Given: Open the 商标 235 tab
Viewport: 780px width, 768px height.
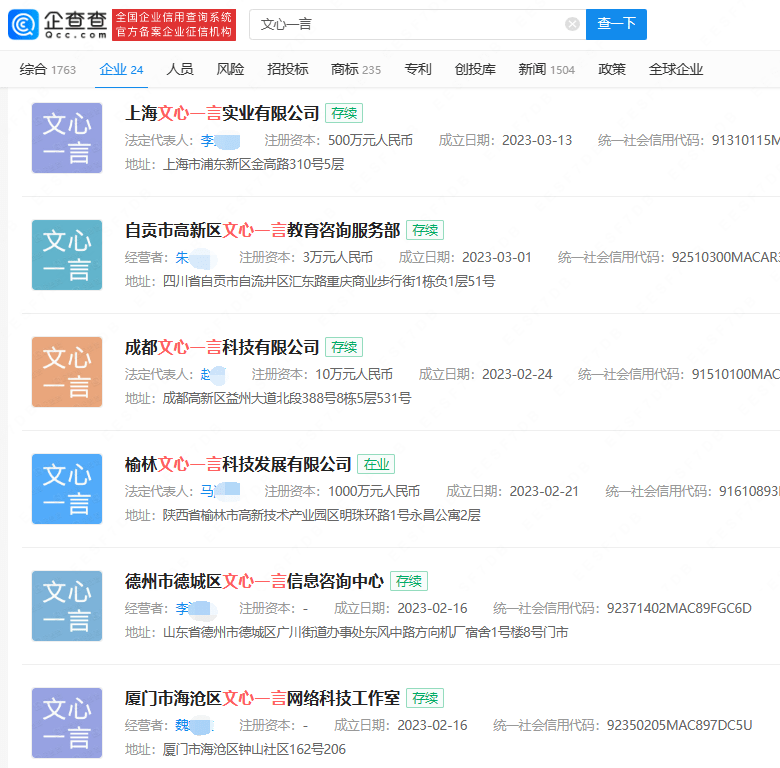Looking at the screenshot, I should pyautogui.click(x=356, y=69).
